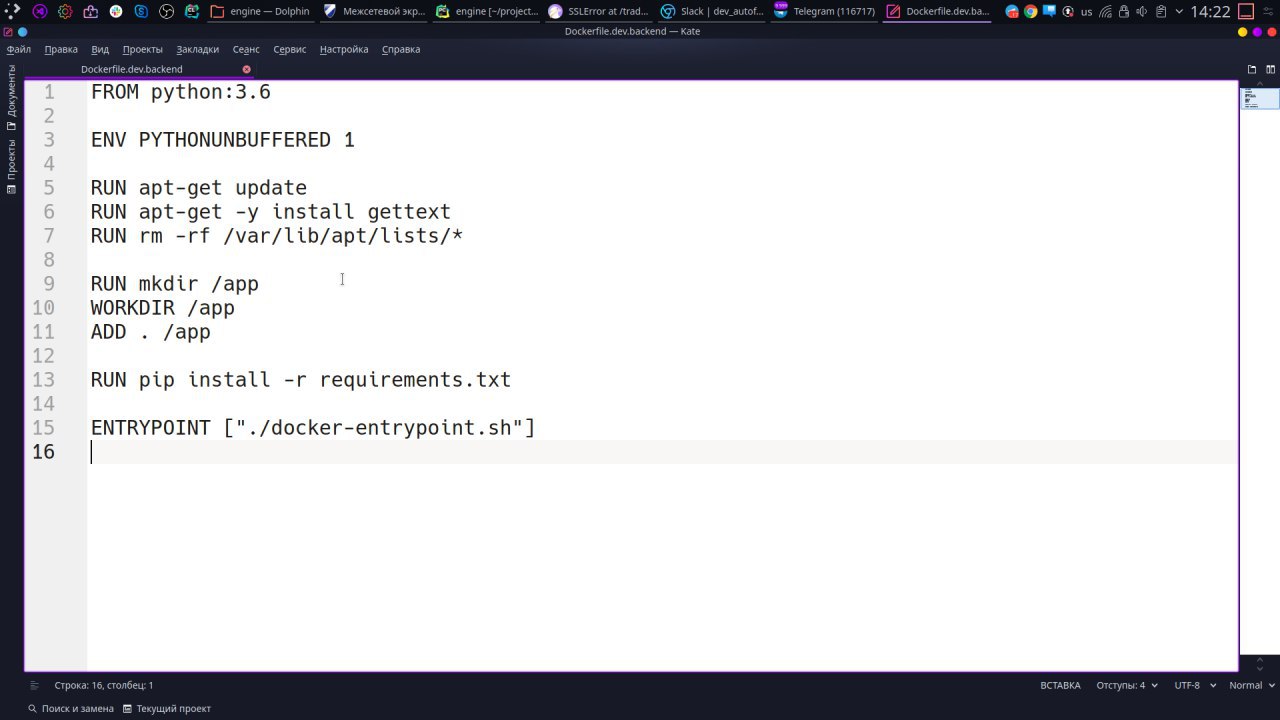Screen dimensions: 1280x720
Task: Open the UTF-8 encoding dropdown
Action: (x=1195, y=685)
